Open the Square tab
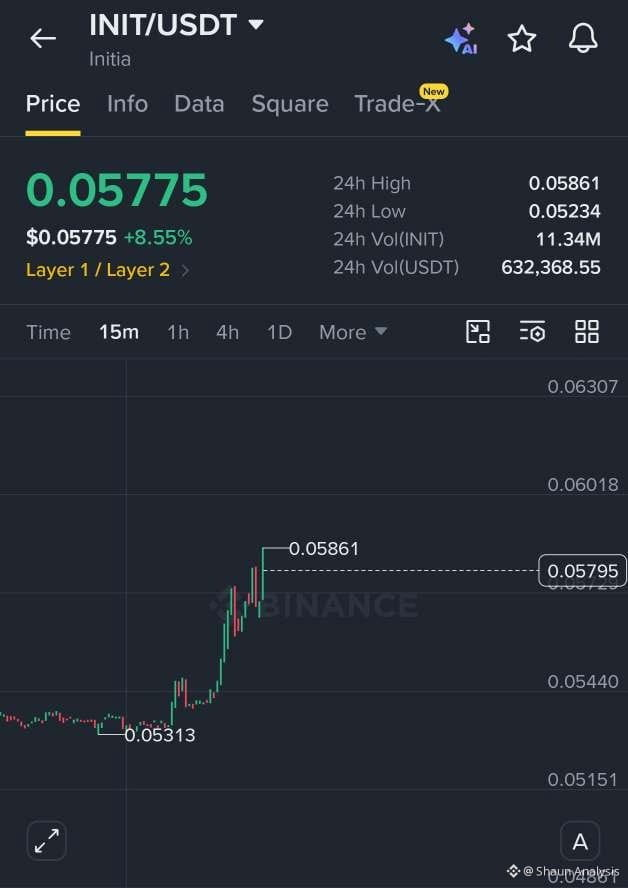This screenshot has width=628, height=888. point(290,104)
